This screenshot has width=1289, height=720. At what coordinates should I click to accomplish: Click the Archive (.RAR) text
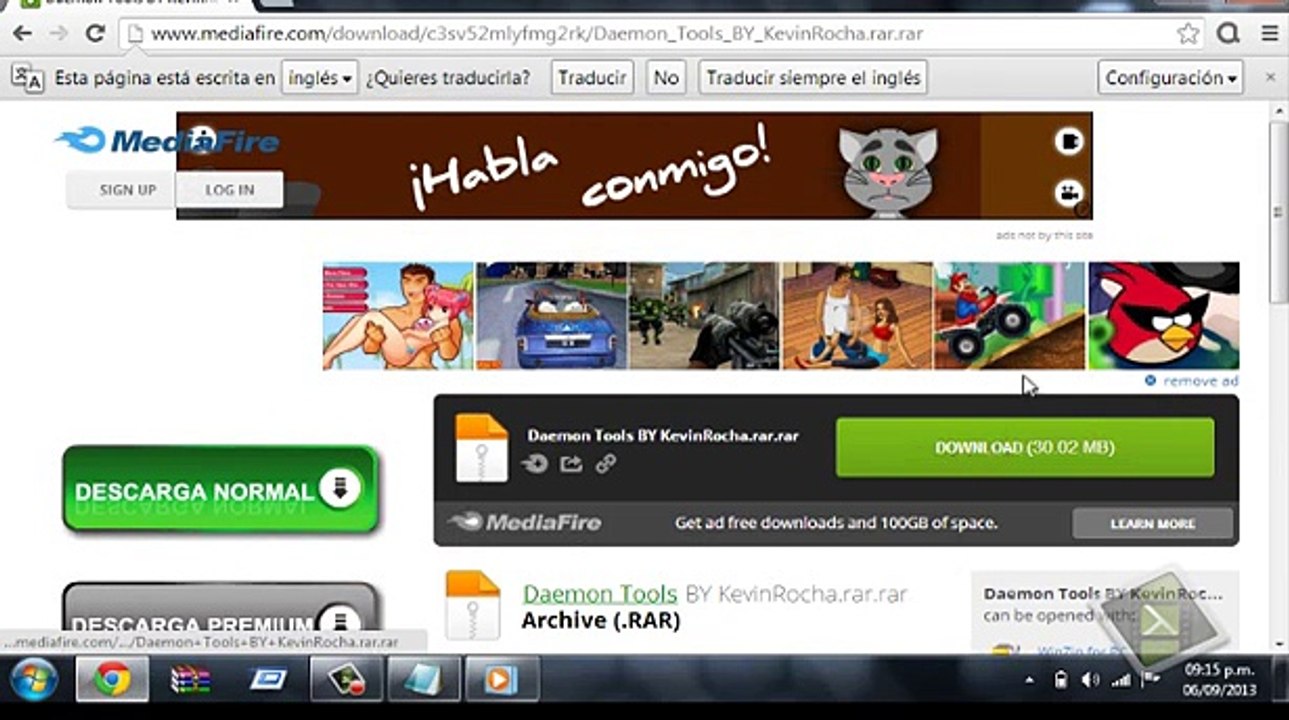click(600, 621)
